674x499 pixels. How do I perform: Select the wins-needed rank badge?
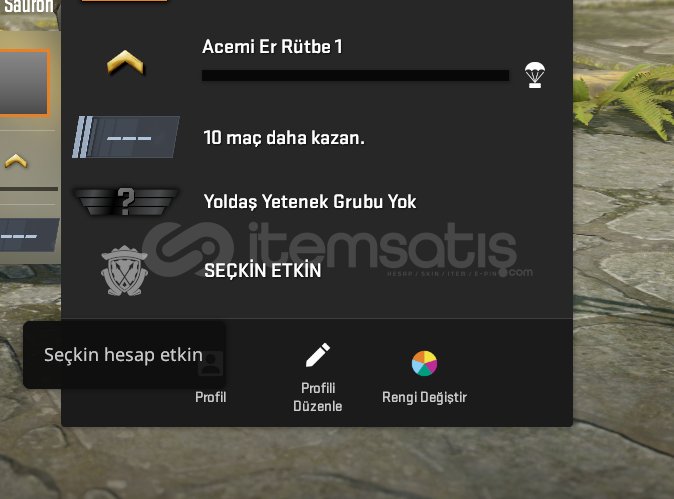126,137
